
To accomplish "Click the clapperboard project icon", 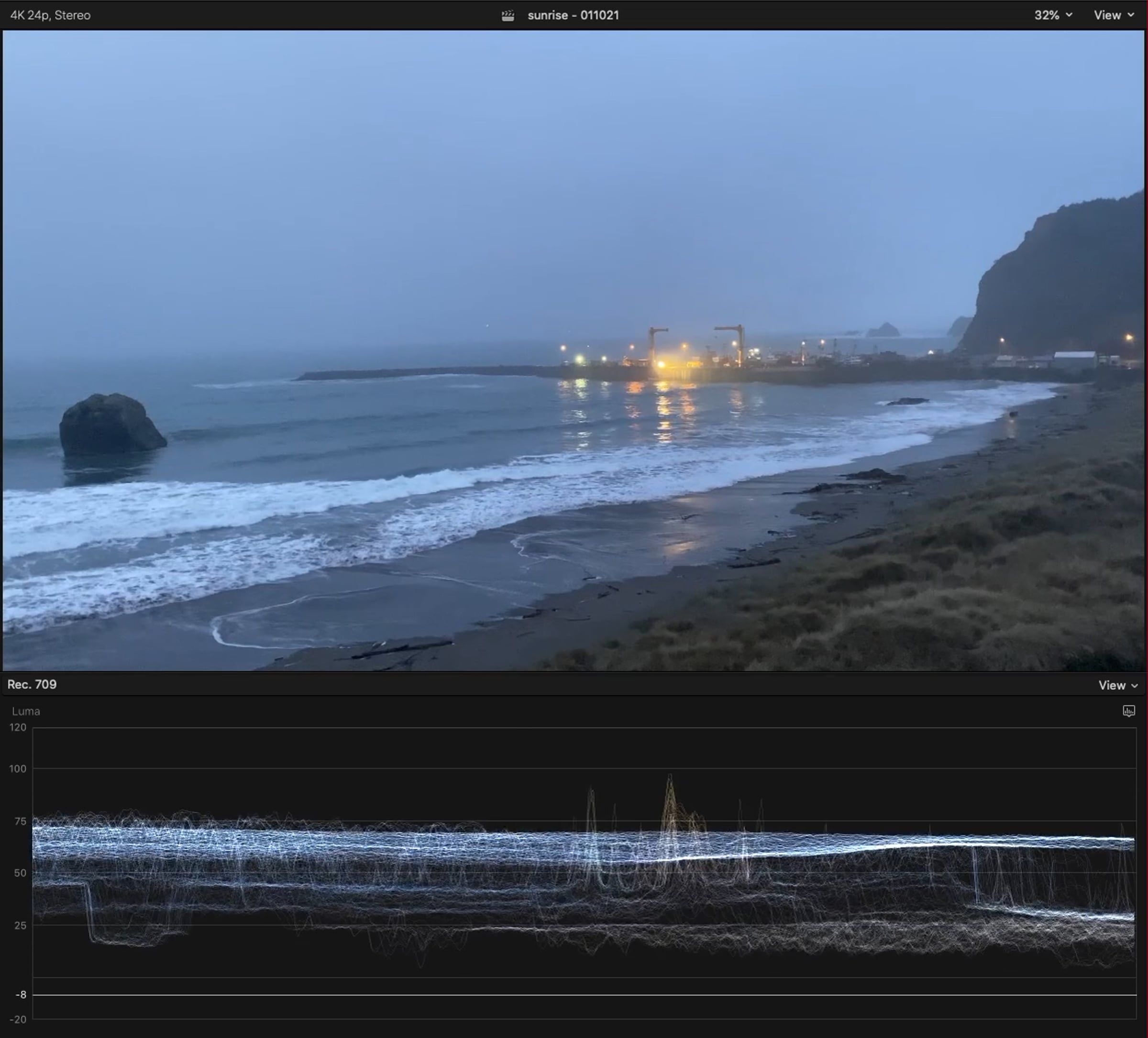I will [x=508, y=15].
